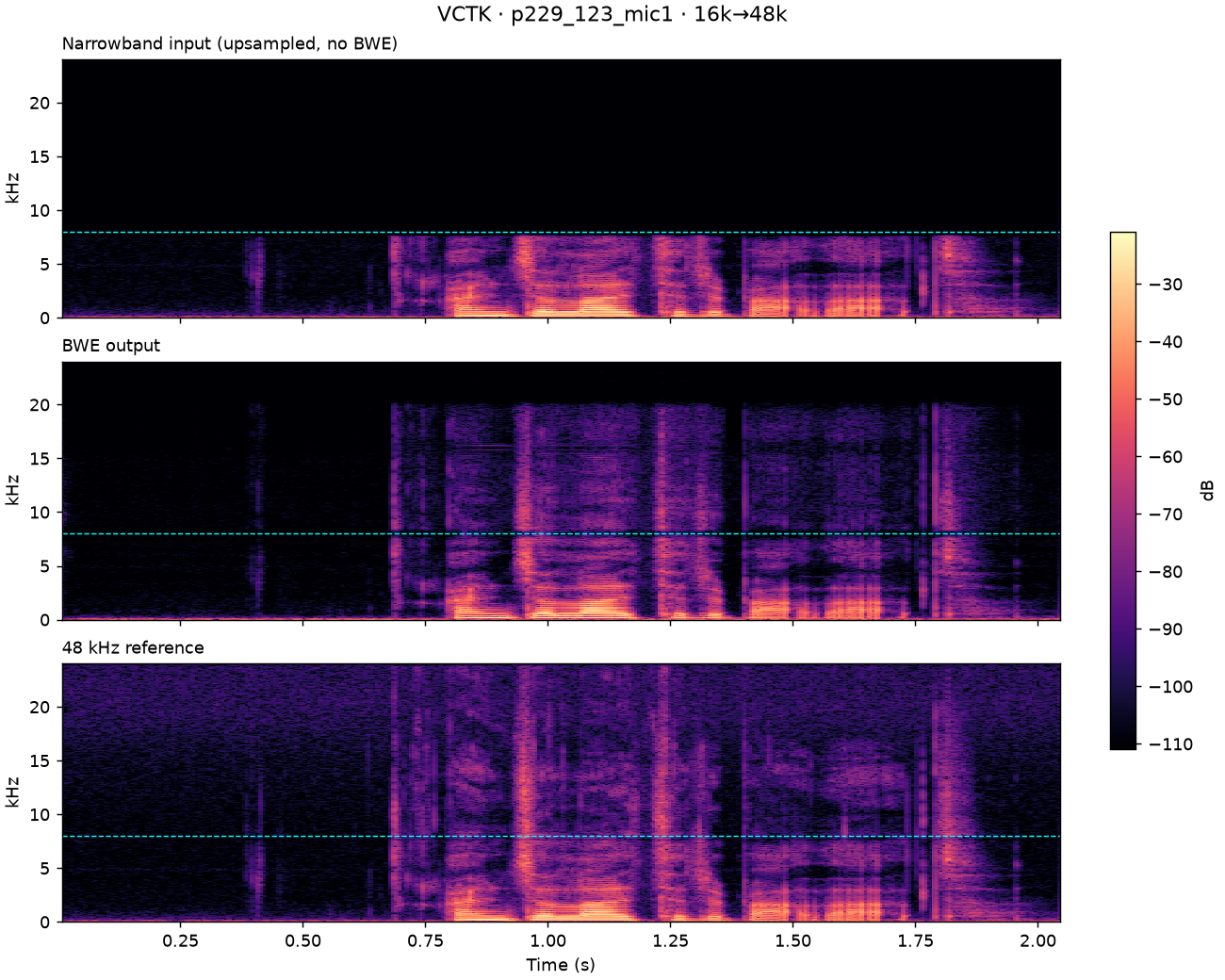
Task: Click the kHz axis label of 48 kHz reference panel
Action: [12, 792]
